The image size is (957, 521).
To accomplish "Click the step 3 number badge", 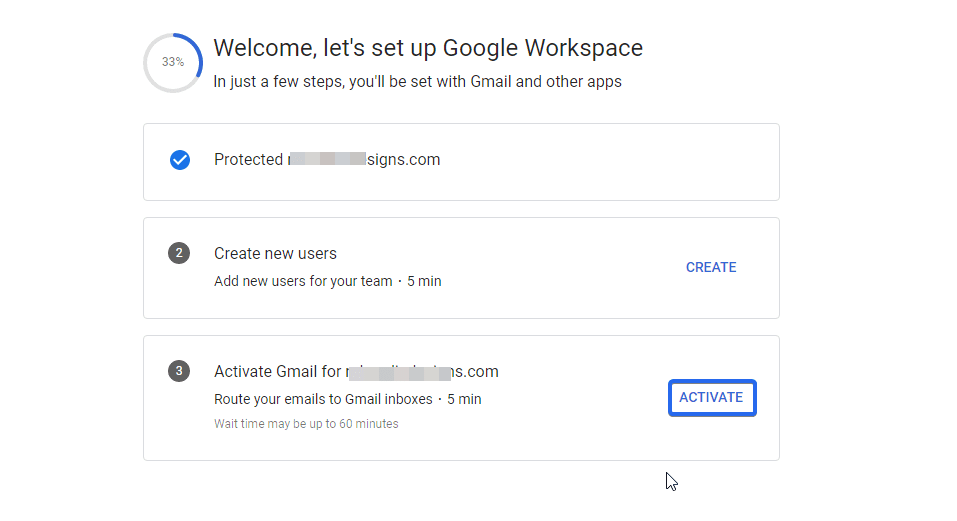I will coord(179,372).
